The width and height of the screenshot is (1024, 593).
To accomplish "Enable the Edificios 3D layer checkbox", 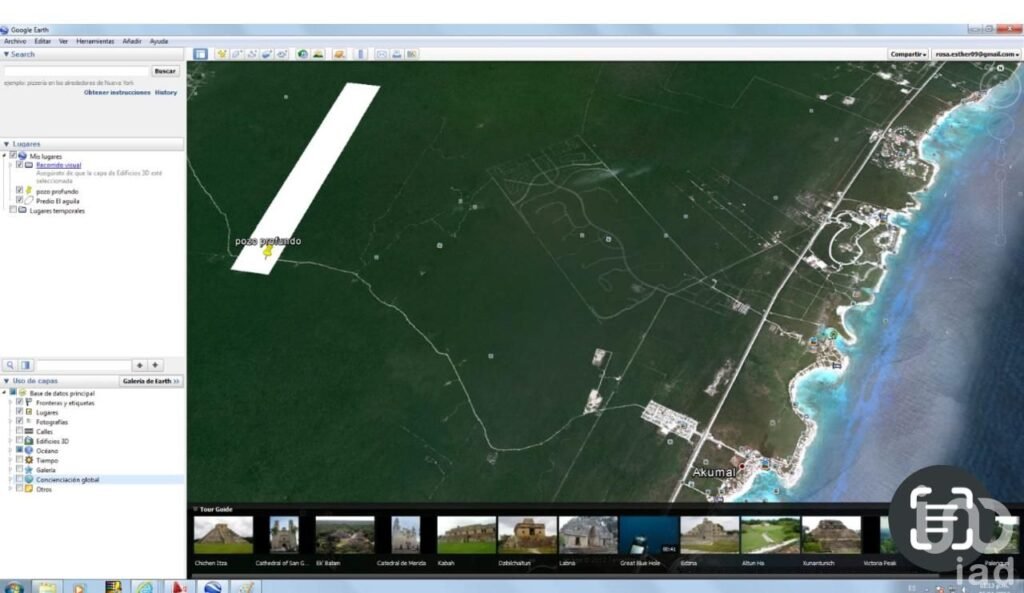I will pos(19,441).
